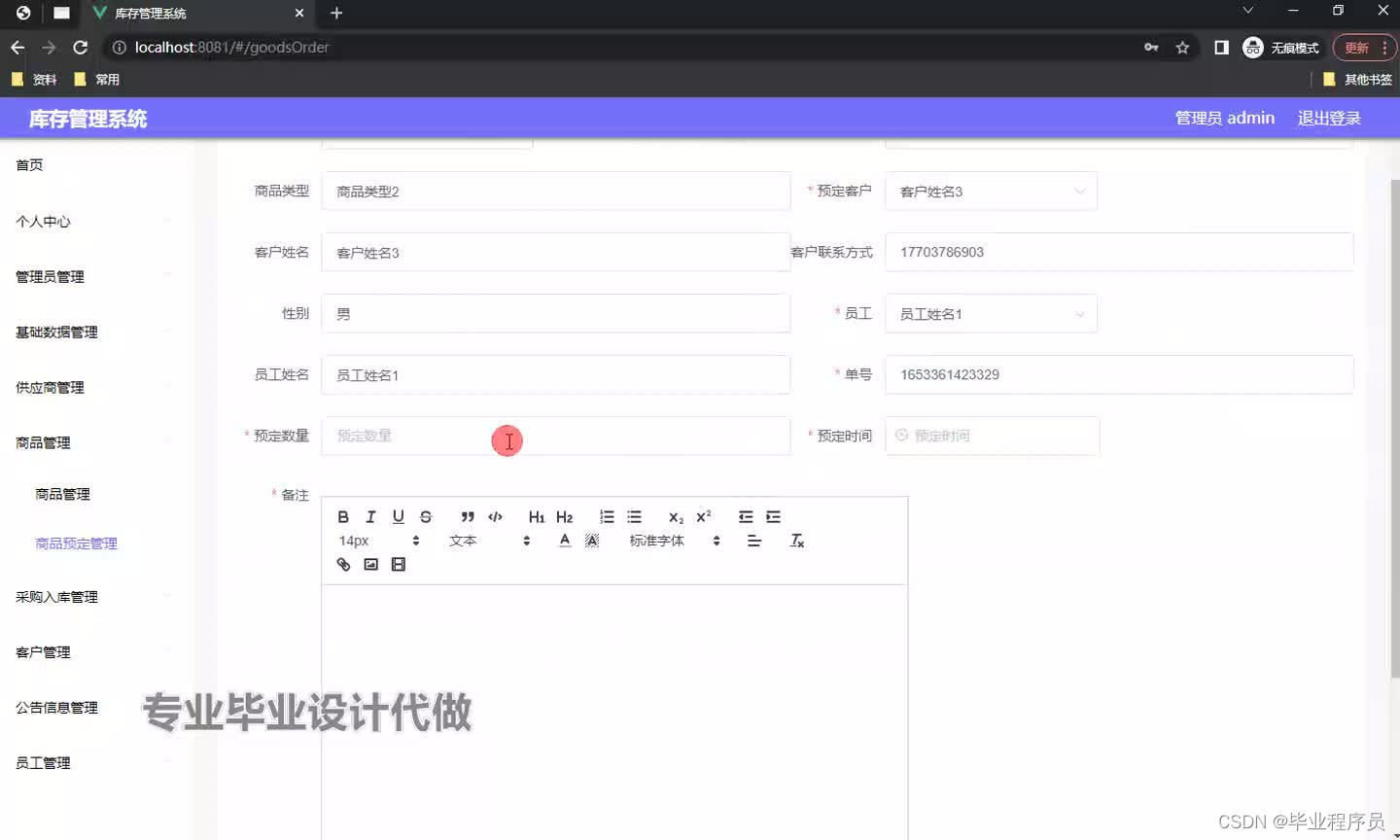Open the font color picker
1400x840 pixels.
[565, 541]
